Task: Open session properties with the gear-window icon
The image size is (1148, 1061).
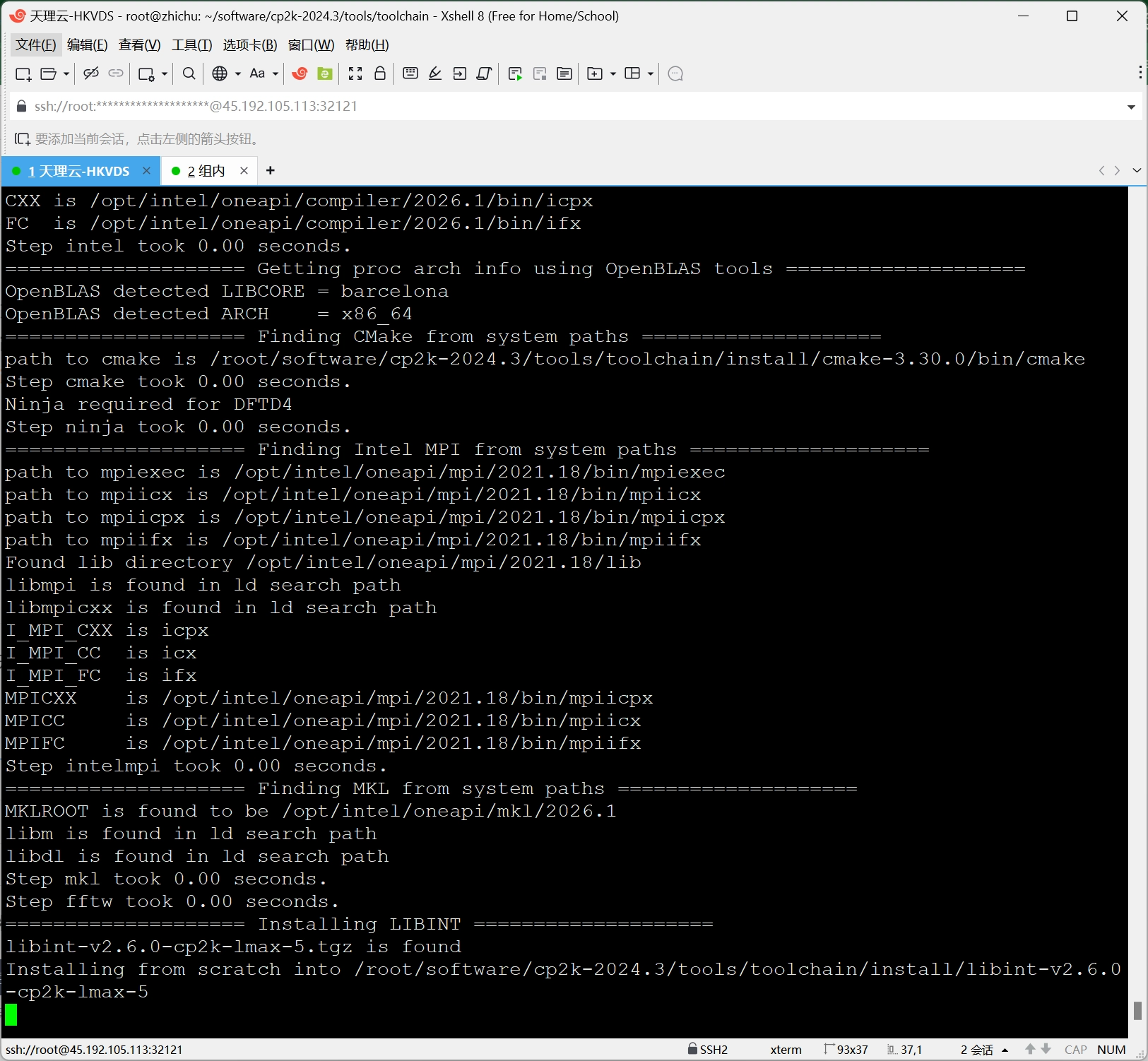Action: tap(146, 73)
